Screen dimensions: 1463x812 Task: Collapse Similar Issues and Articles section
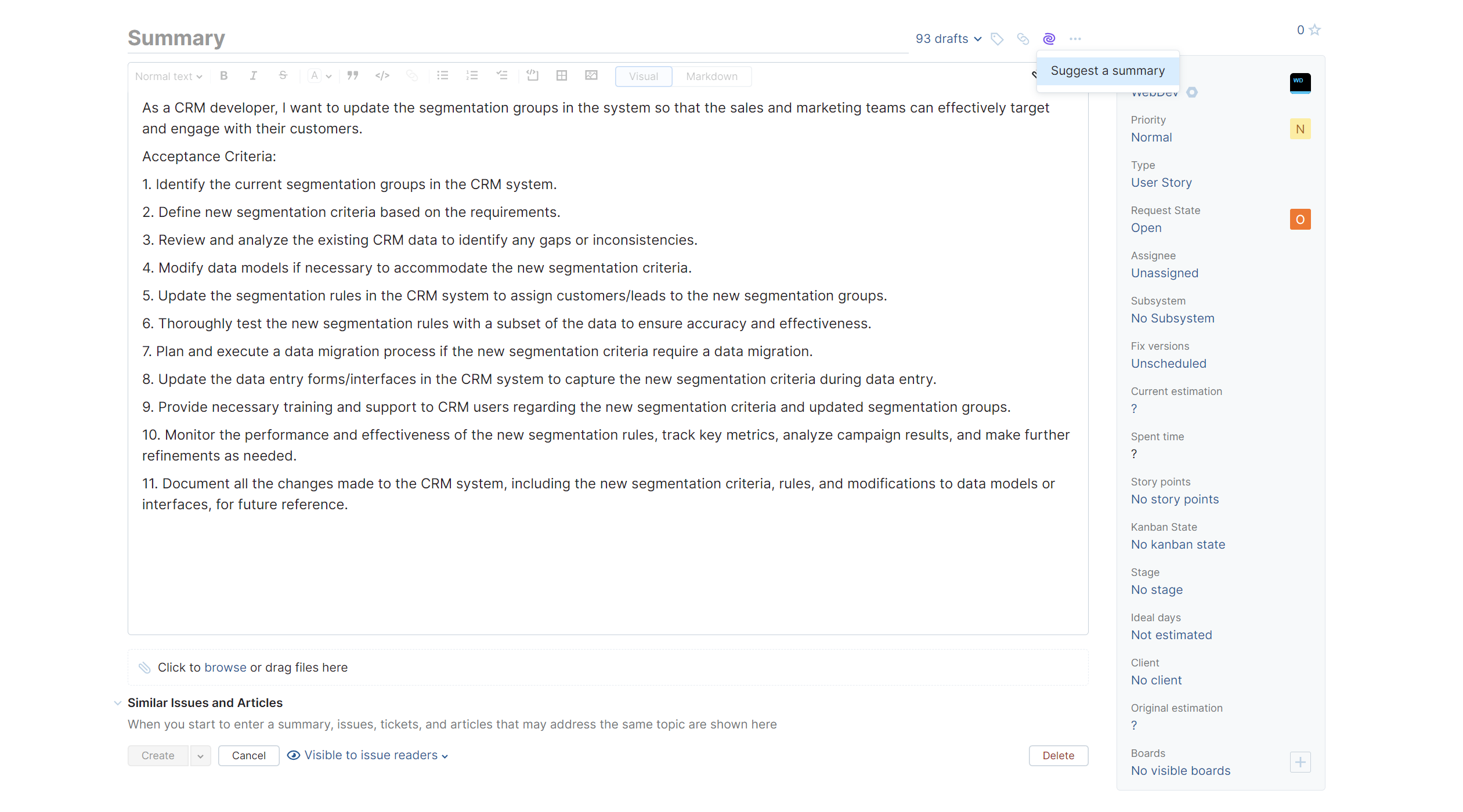[118, 703]
